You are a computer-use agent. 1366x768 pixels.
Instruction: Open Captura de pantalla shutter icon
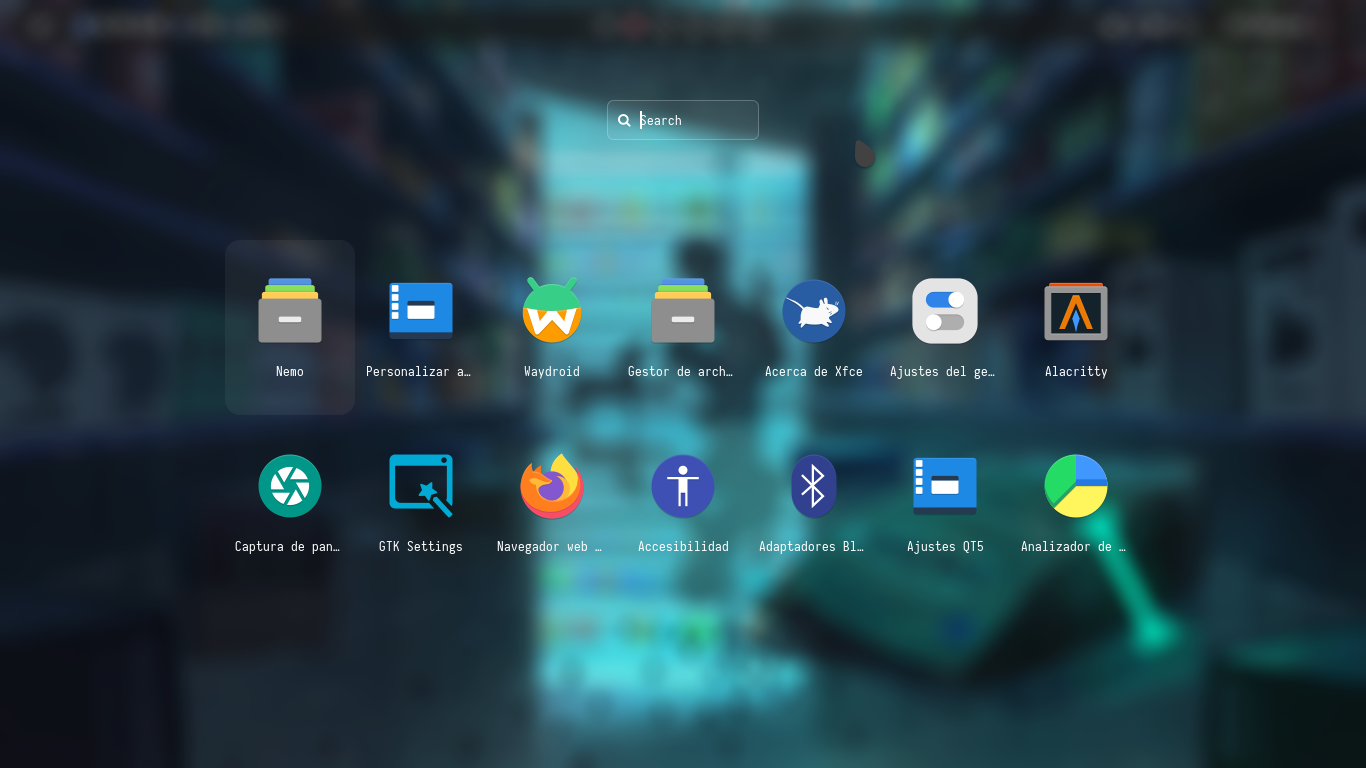click(290, 486)
